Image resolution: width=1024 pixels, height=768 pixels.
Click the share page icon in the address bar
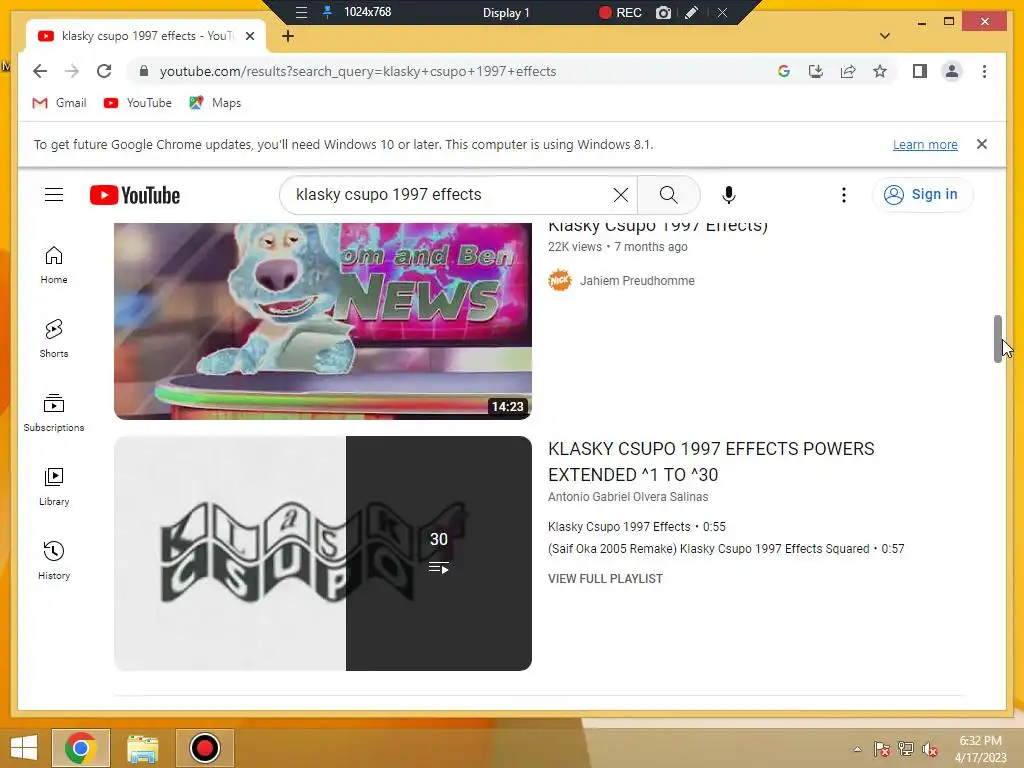[848, 71]
